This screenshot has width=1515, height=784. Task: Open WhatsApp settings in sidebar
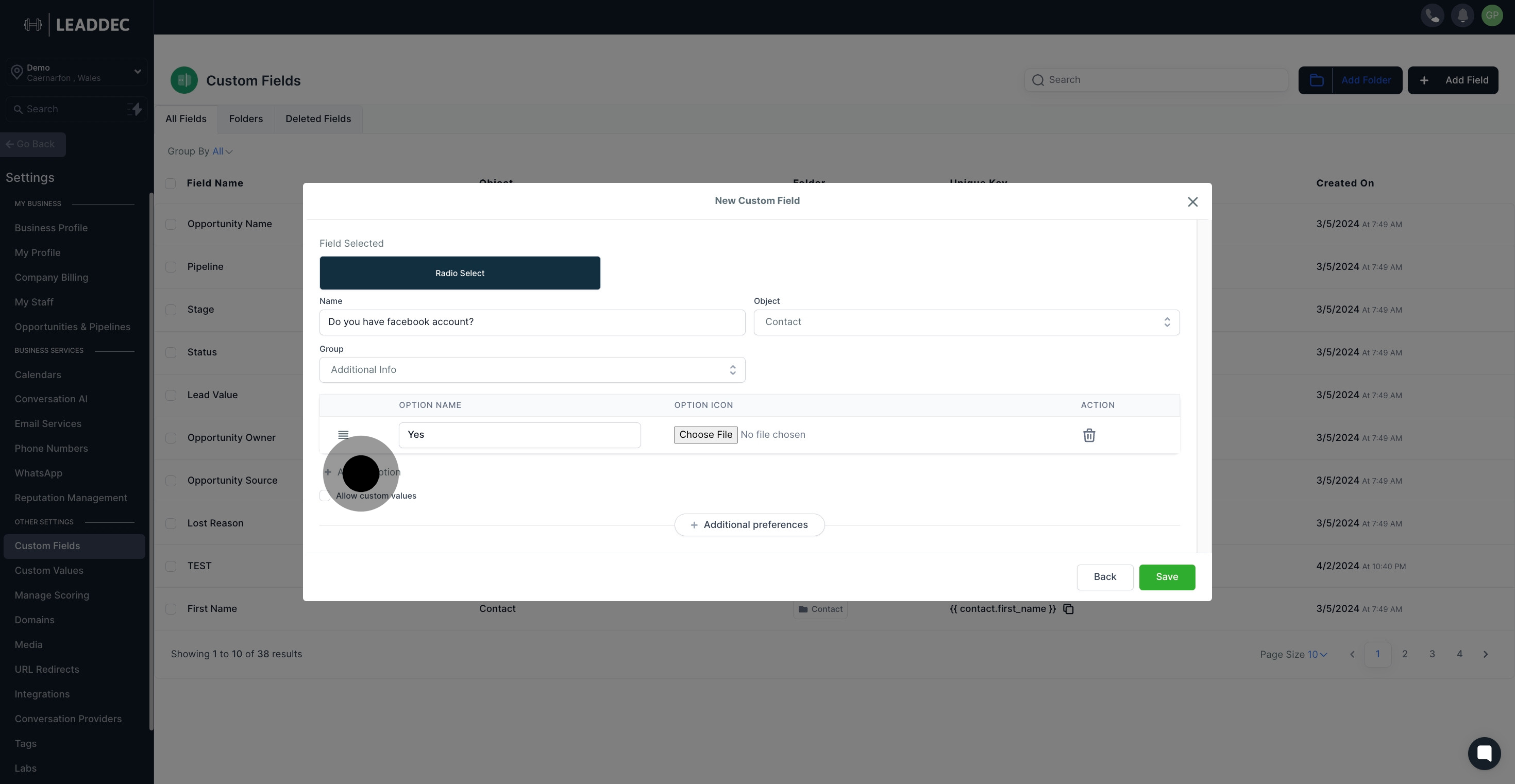pyautogui.click(x=38, y=473)
